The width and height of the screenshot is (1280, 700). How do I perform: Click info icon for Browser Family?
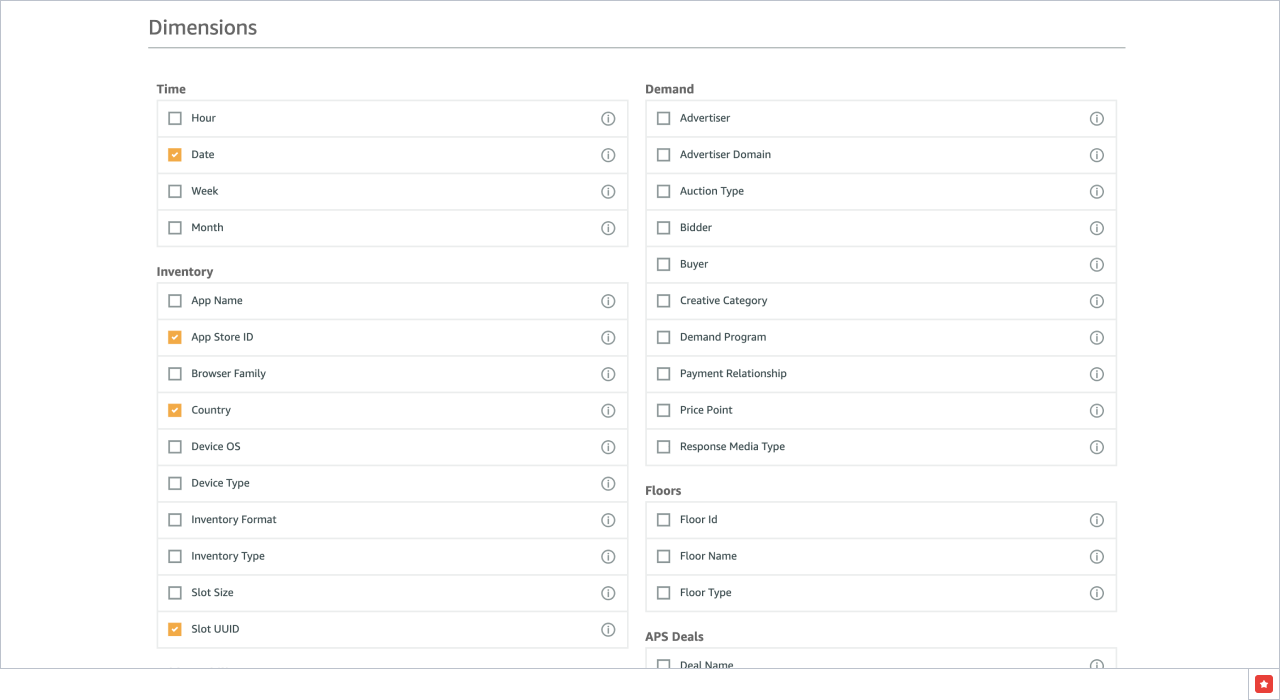pyautogui.click(x=608, y=374)
